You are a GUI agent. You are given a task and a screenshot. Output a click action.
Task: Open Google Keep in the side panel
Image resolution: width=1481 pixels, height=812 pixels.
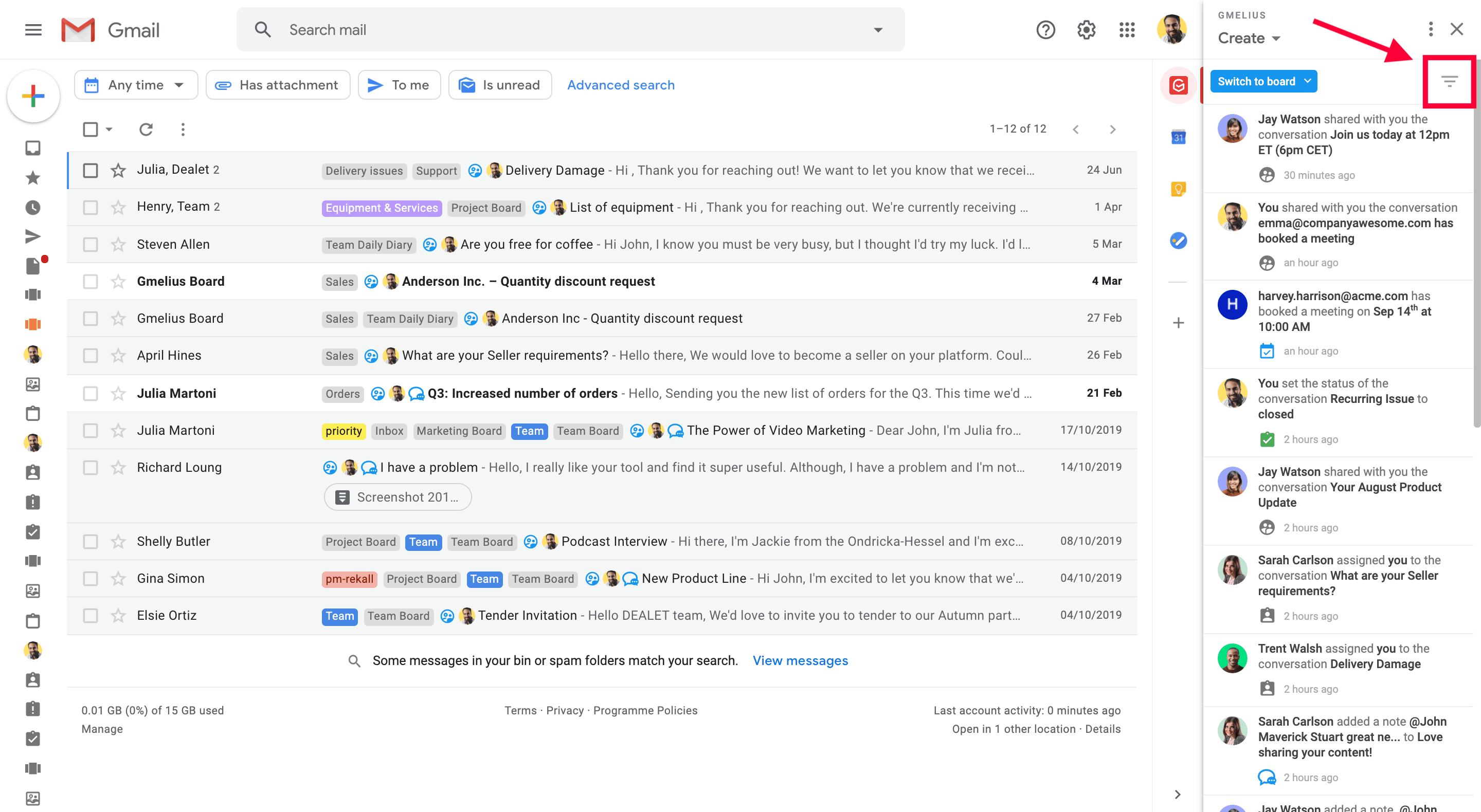pos(1178,189)
